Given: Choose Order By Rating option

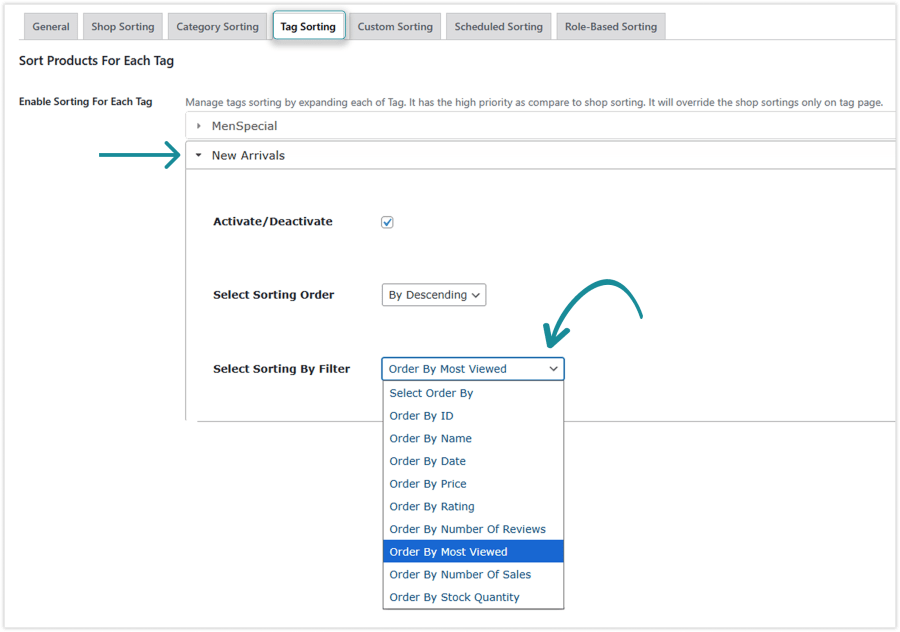Looking at the screenshot, I should click(431, 506).
